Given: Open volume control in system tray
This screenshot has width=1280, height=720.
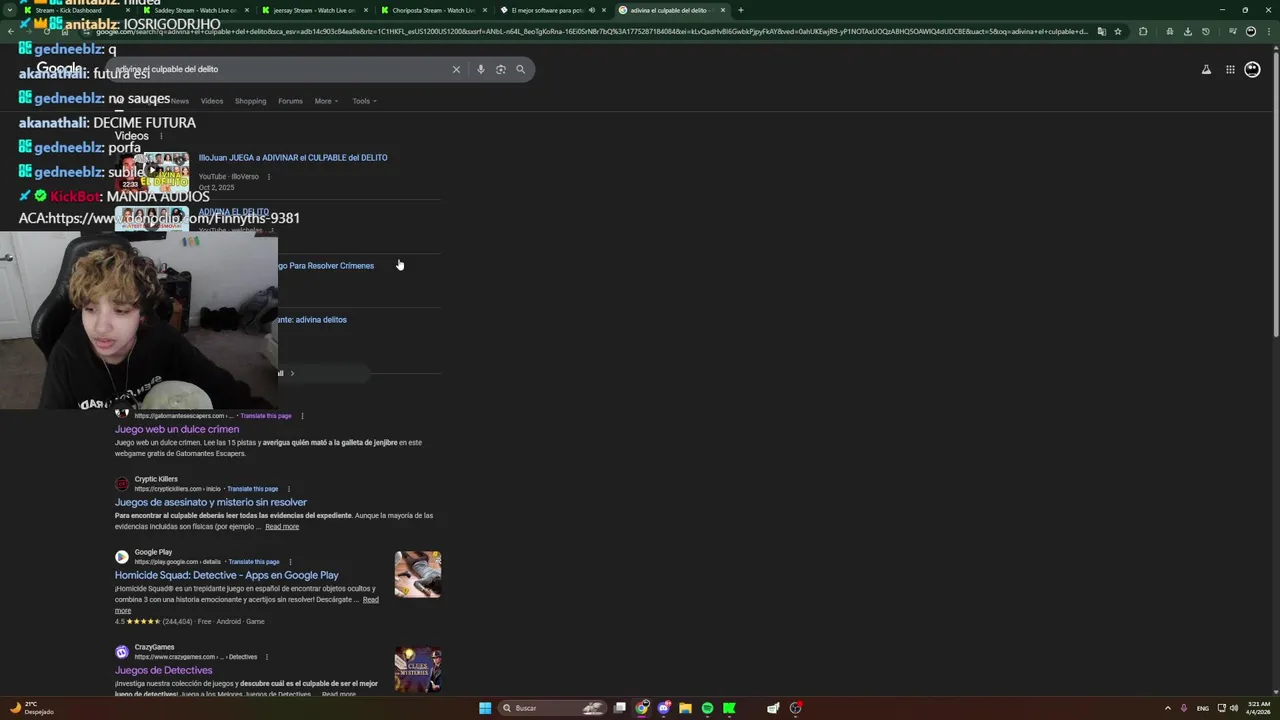Looking at the screenshot, I should pos(1233,708).
